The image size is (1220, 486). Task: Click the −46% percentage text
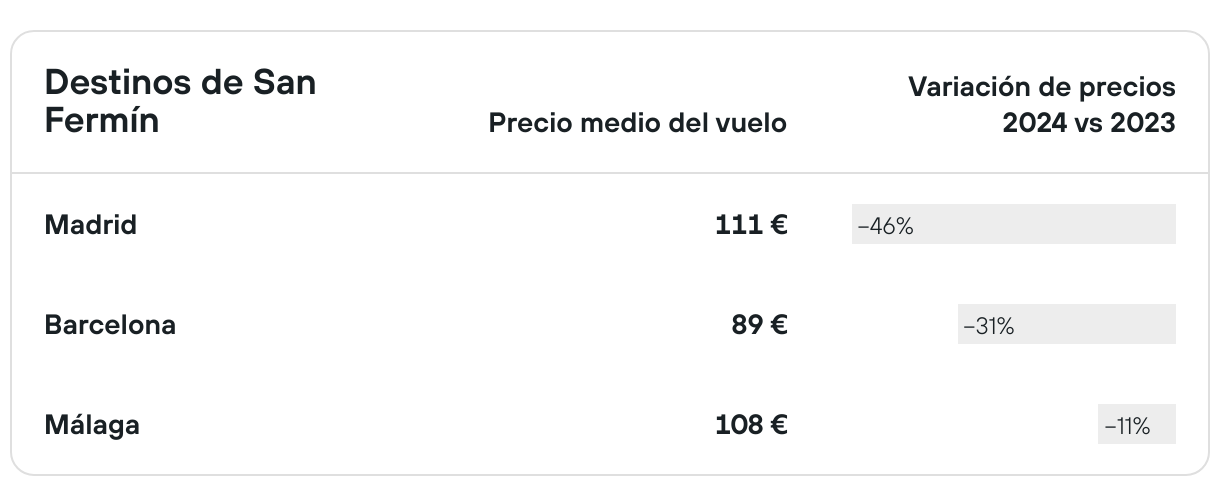(885, 226)
